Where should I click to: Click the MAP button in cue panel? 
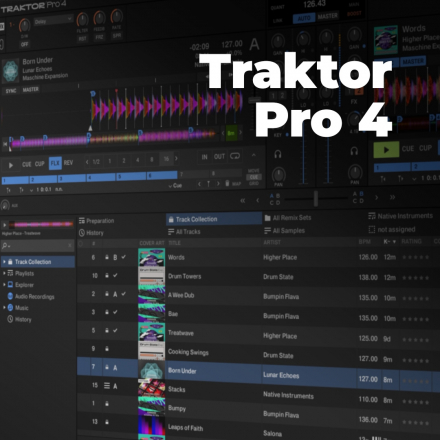(236, 184)
